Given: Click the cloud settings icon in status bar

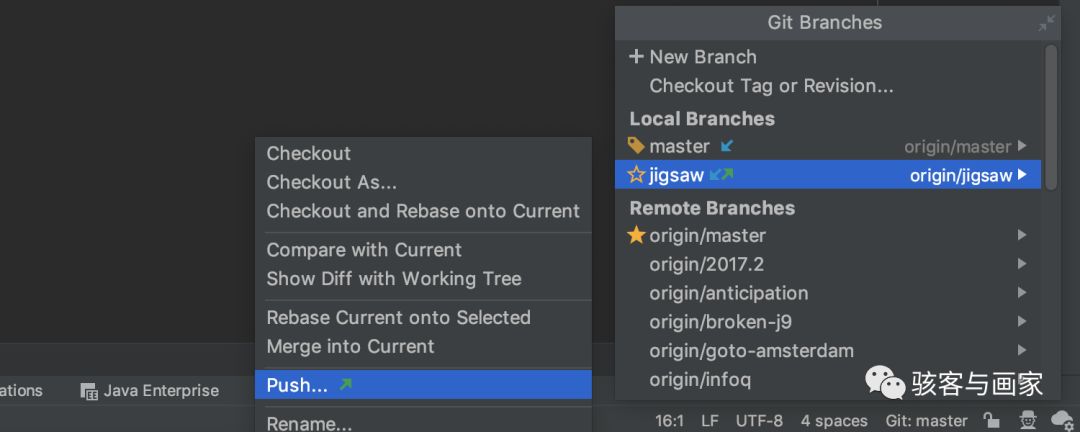Looking at the screenshot, I should coord(1061,420).
